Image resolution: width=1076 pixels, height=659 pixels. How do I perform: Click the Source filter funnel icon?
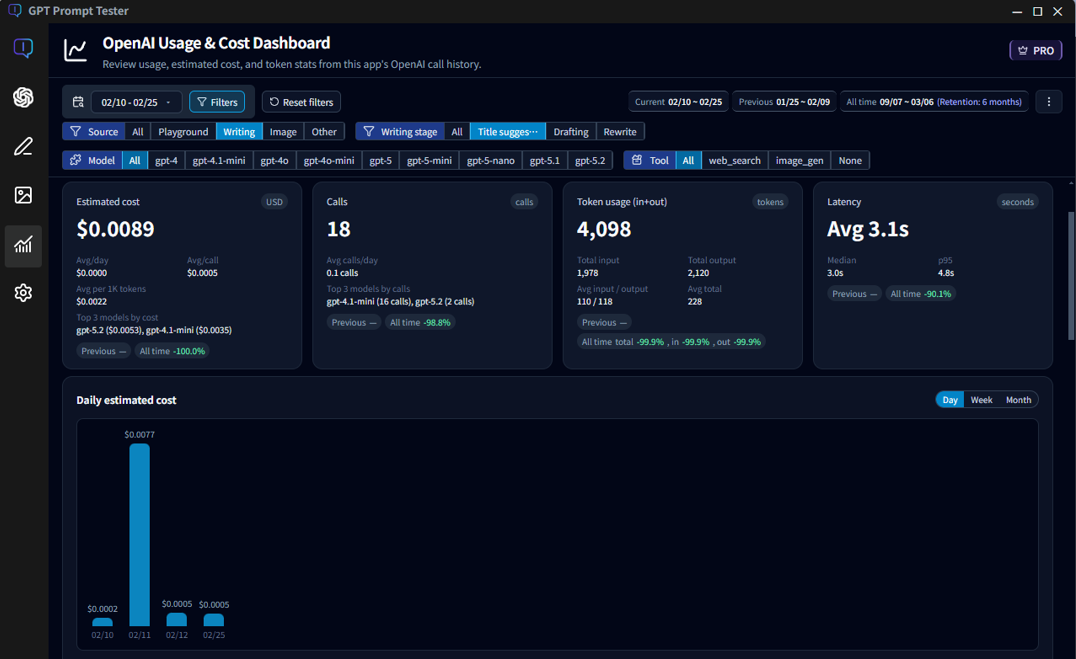pyautogui.click(x=77, y=131)
